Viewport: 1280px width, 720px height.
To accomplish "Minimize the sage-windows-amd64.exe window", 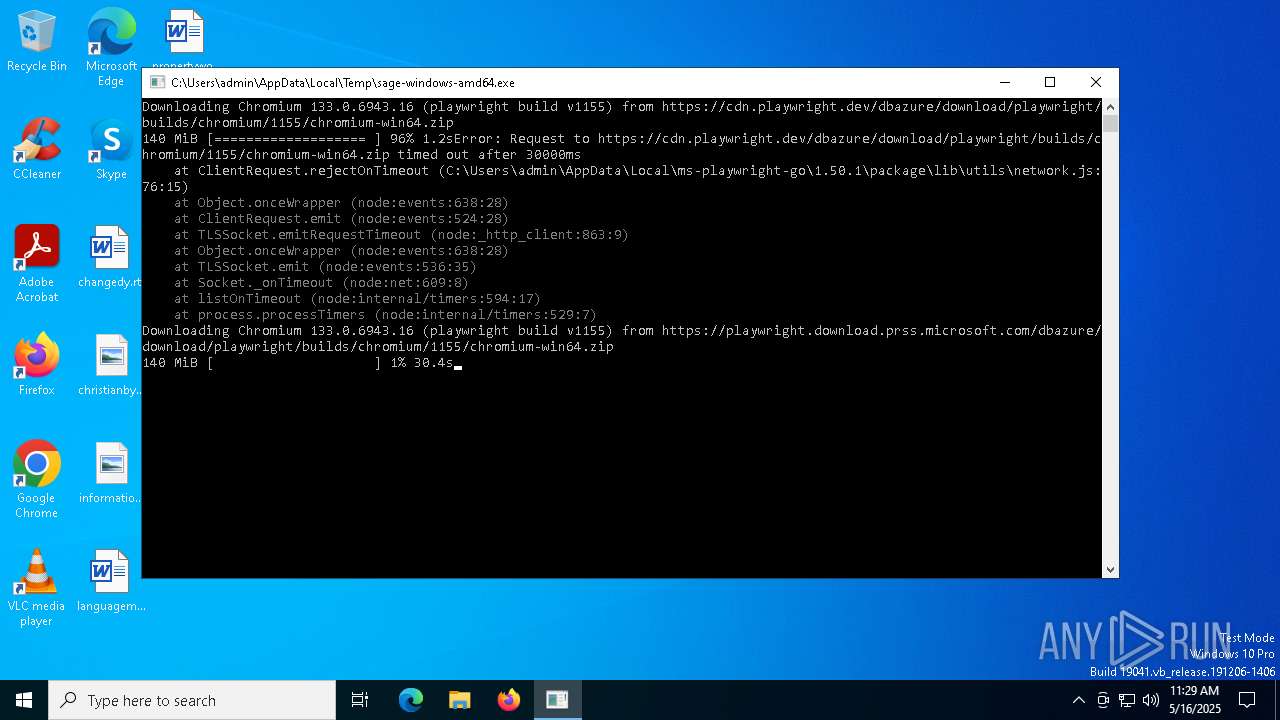I will 1004,82.
